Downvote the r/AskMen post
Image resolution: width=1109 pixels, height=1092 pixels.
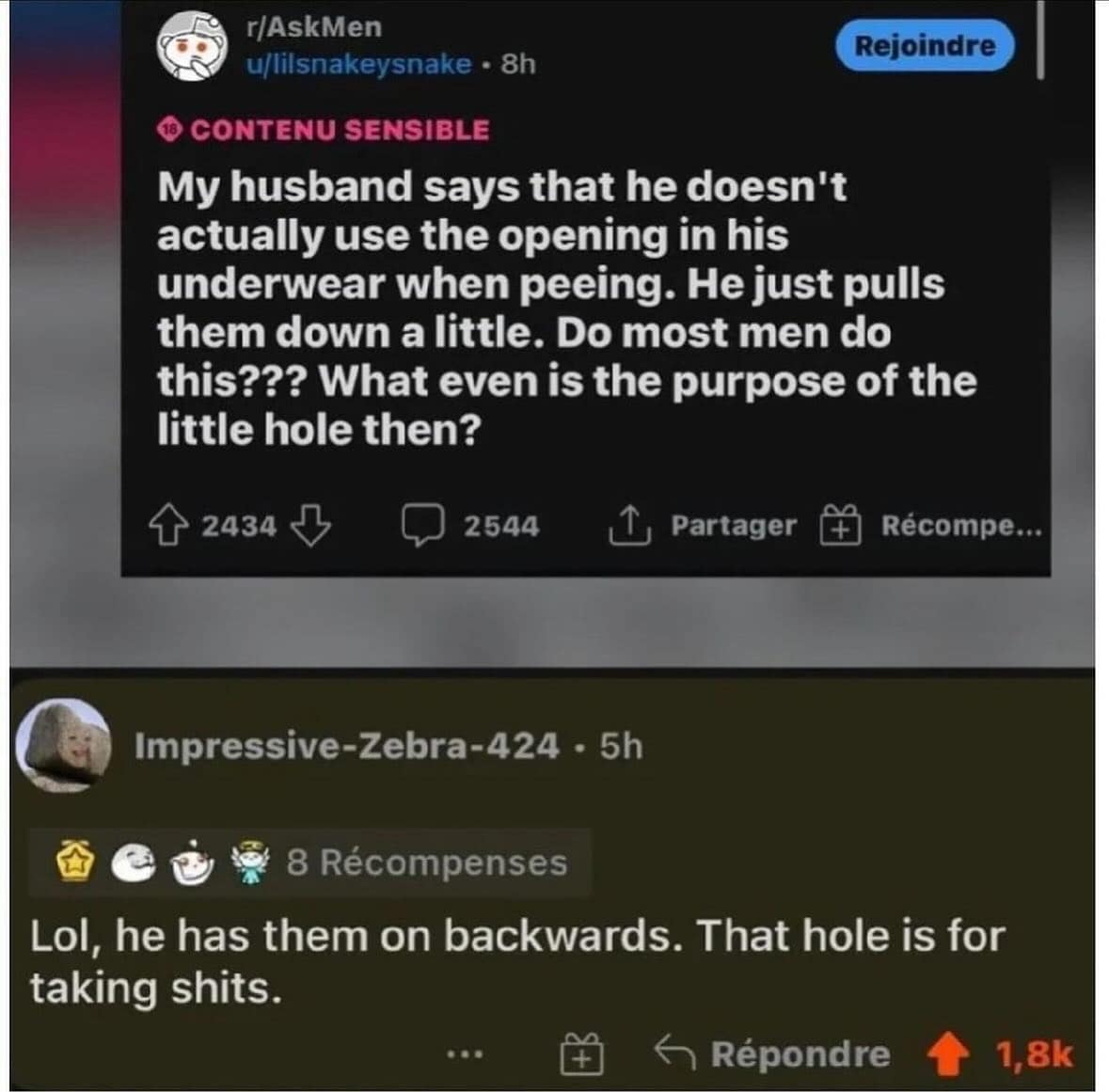tap(311, 525)
